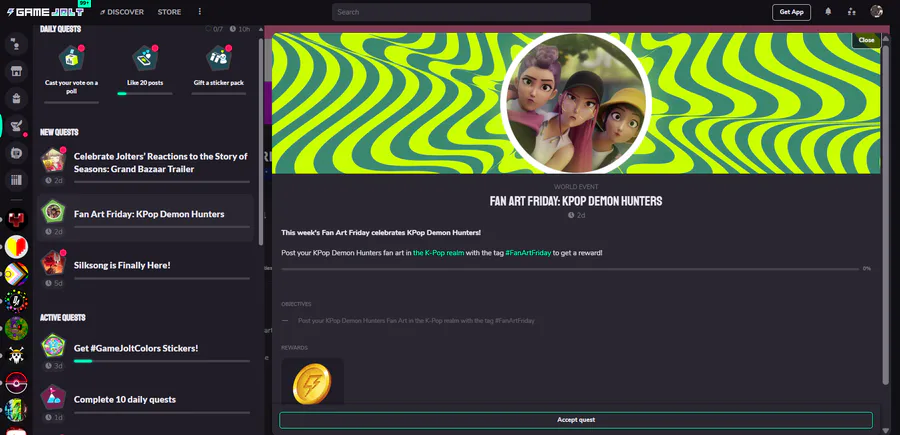Viewport: 900px width, 435px height.
Task: Open the Pokeball community icon
Action: tap(17, 383)
